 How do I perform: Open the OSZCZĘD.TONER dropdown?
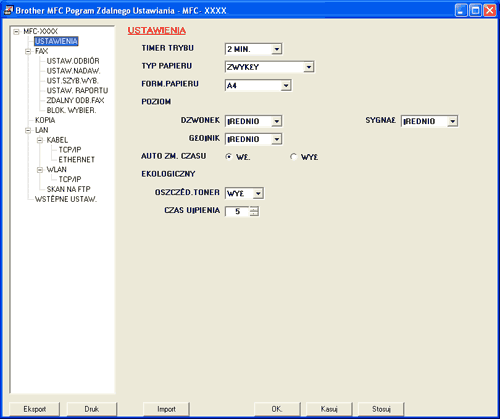258,193
